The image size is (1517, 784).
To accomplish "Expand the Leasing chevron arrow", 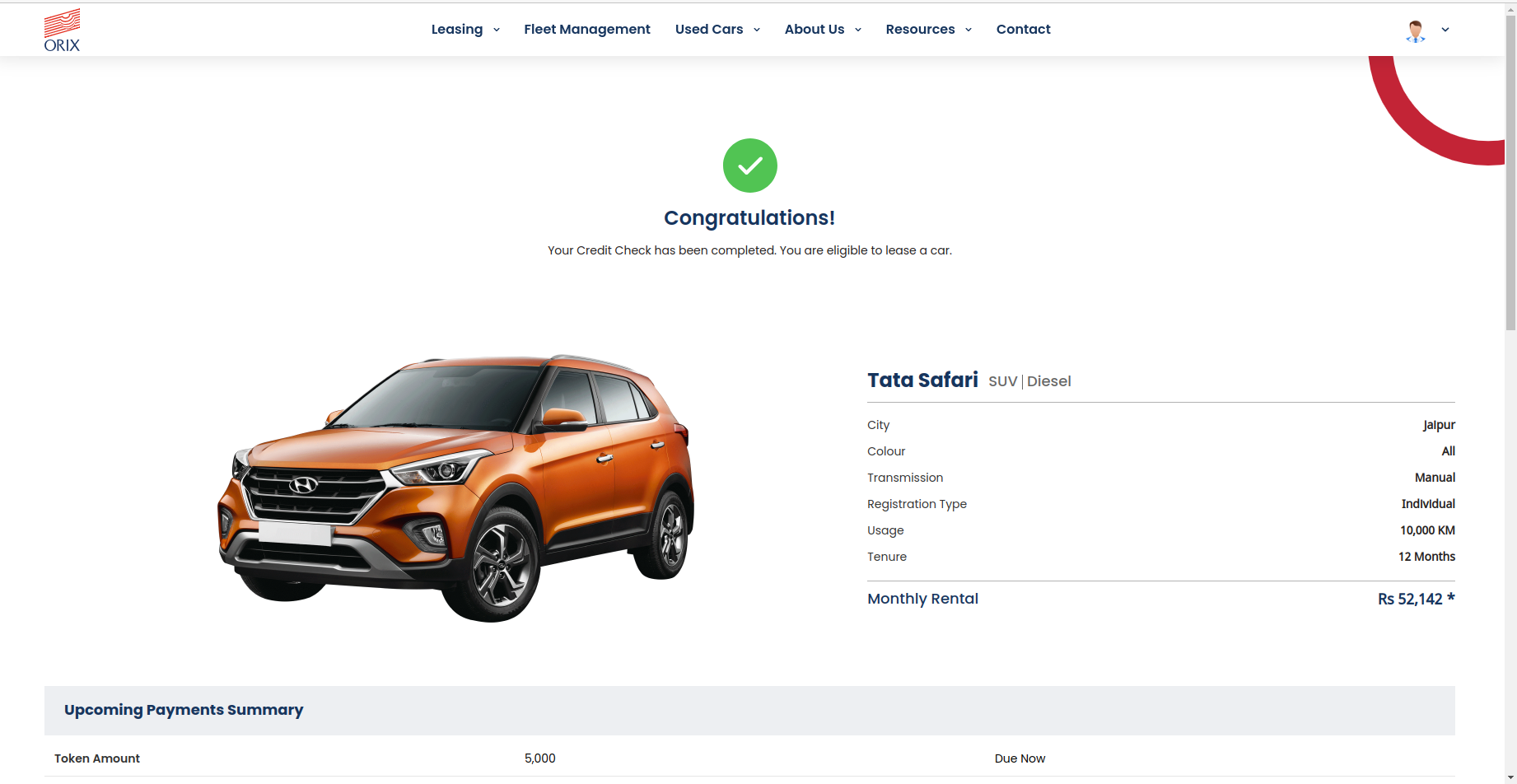I will pyautogui.click(x=497, y=30).
